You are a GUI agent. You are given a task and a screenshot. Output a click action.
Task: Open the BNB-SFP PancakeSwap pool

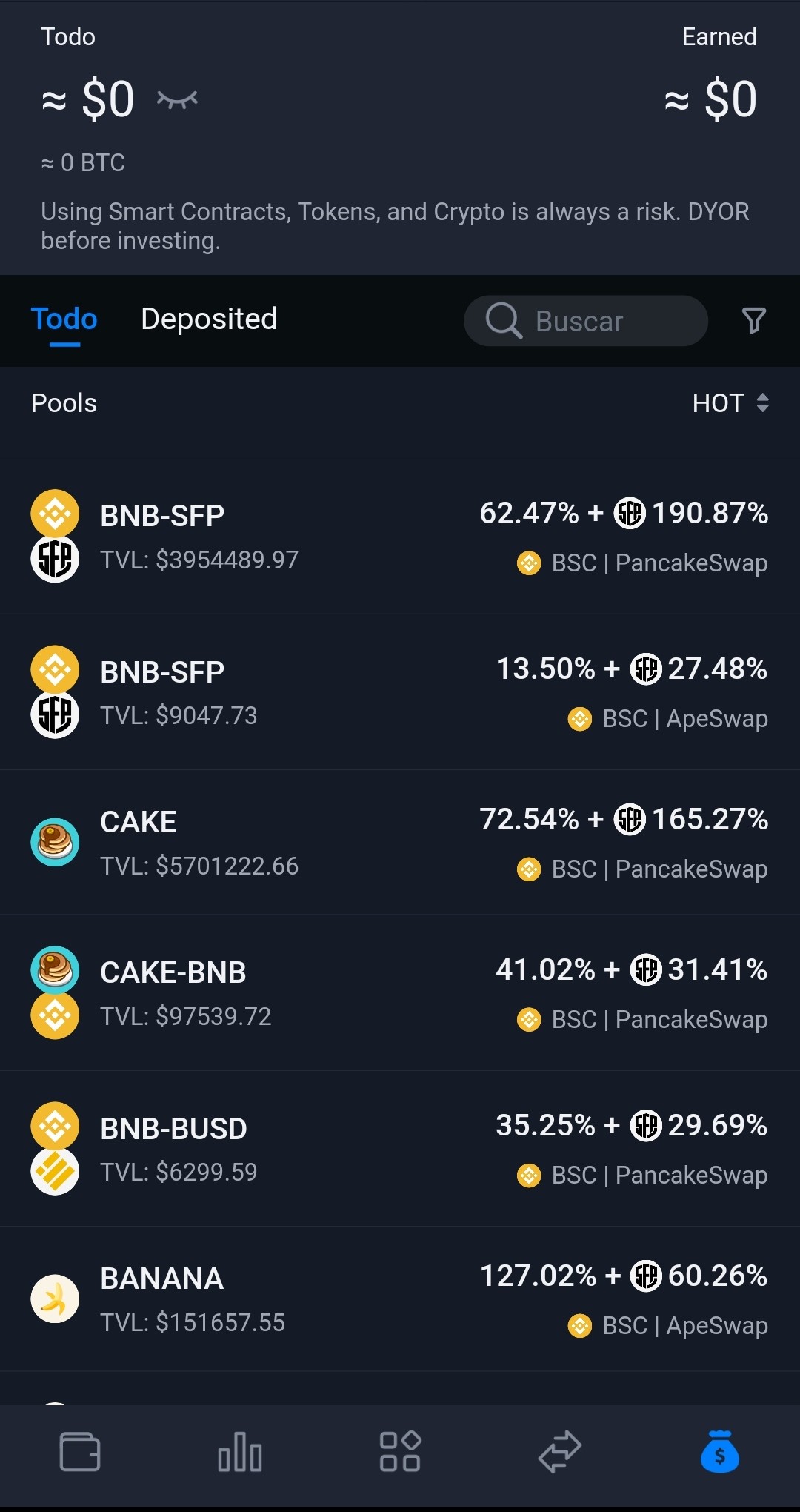pyautogui.click(x=400, y=537)
